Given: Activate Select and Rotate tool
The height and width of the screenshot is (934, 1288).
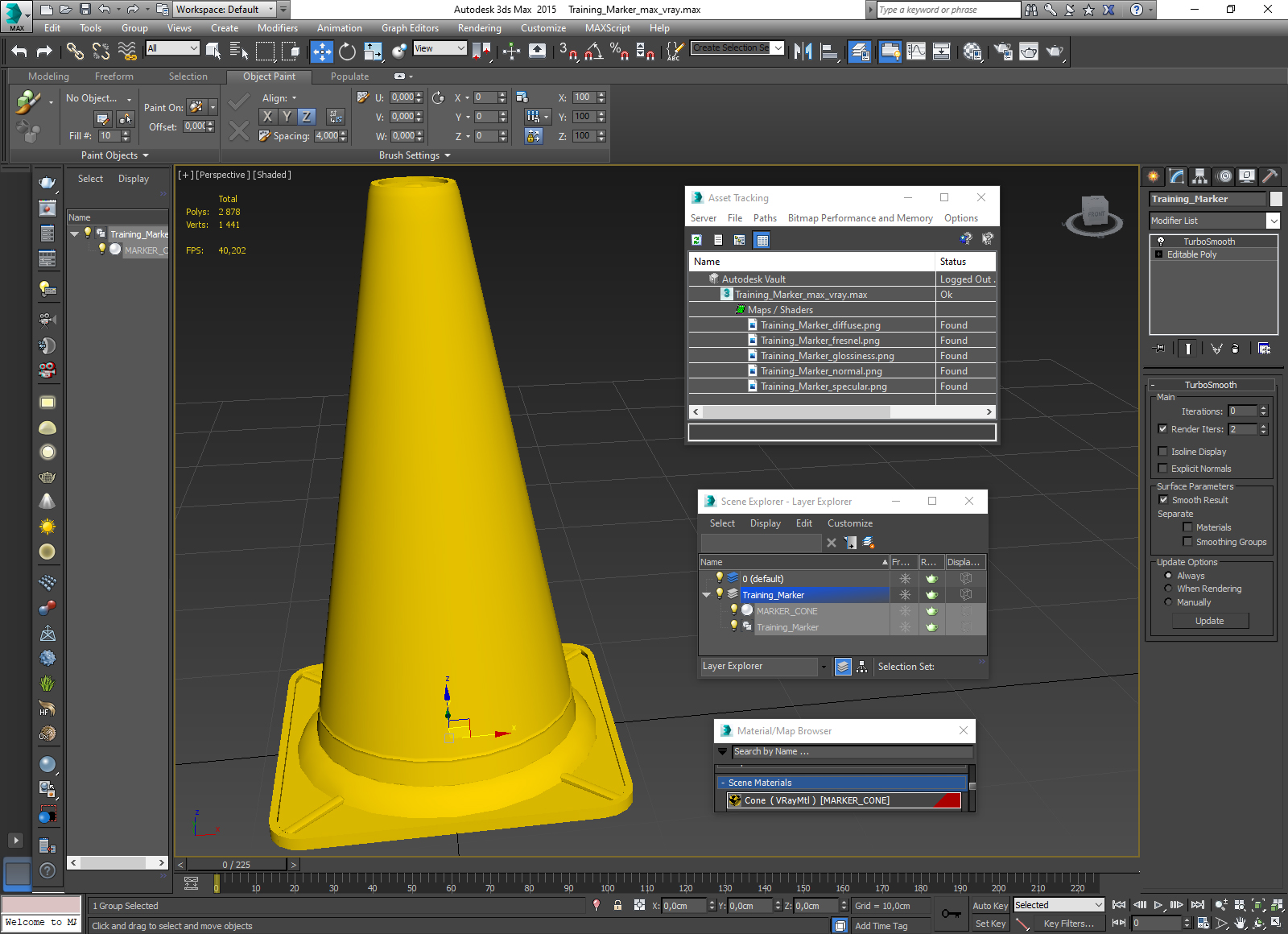Looking at the screenshot, I should pyautogui.click(x=347, y=51).
